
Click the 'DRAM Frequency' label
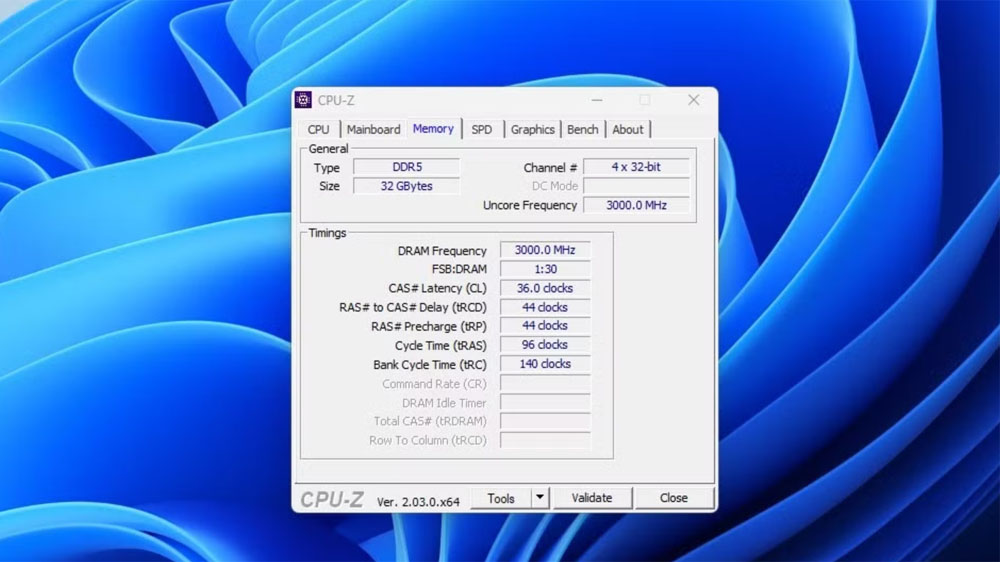click(x=442, y=251)
